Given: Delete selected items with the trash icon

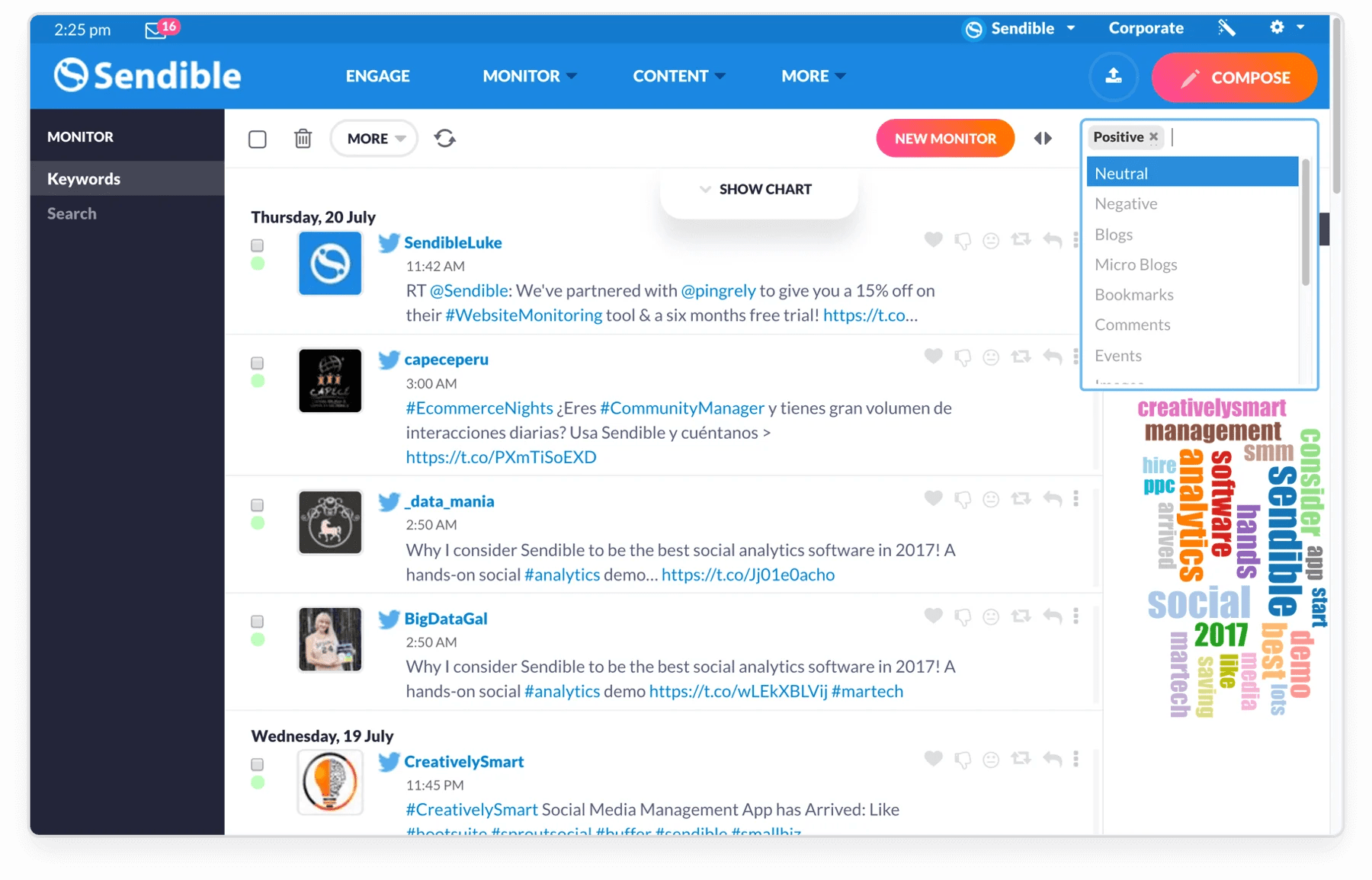Looking at the screenshot, I should pyautogui.click(x=303, y=138).
